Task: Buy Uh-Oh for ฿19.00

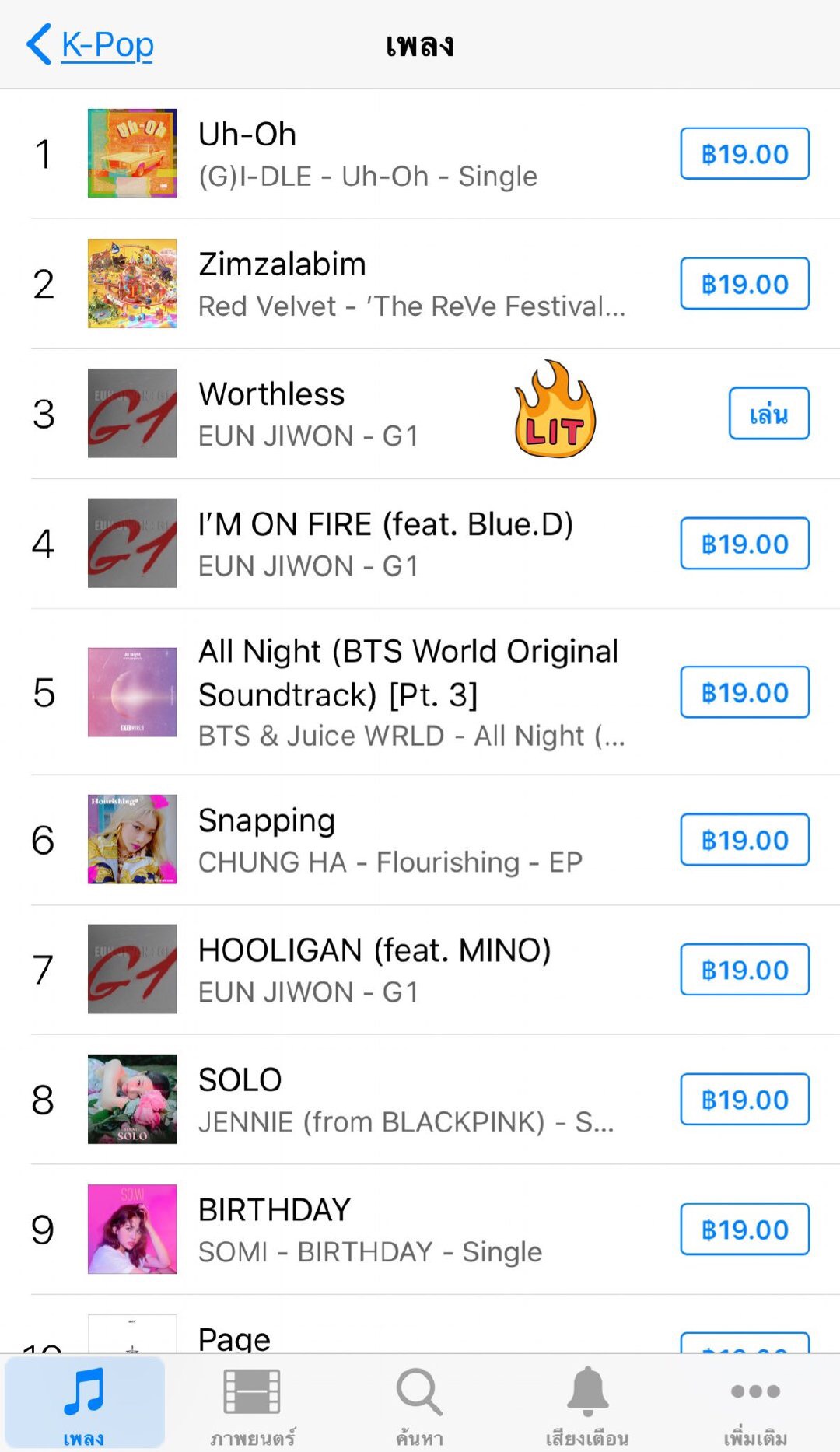Action: [x=744, y=154]
